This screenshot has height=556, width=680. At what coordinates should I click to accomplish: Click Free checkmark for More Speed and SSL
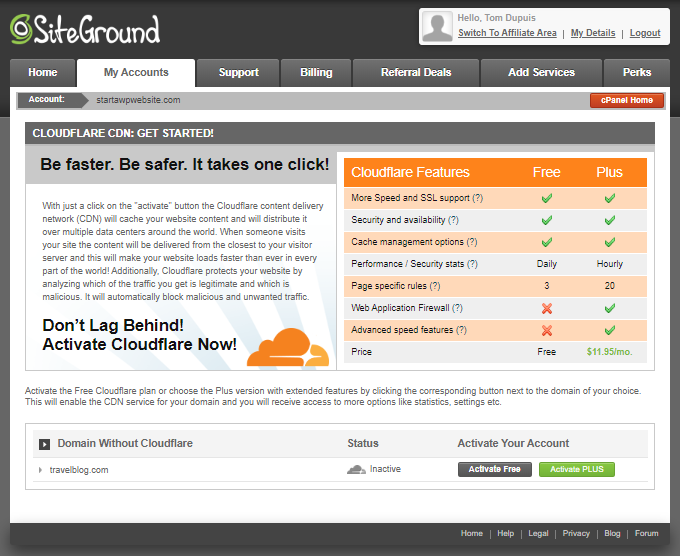click(547, 198)
